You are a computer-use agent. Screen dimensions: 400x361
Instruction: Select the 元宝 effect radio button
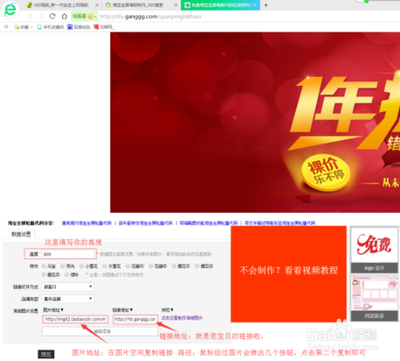coord(44,266)
